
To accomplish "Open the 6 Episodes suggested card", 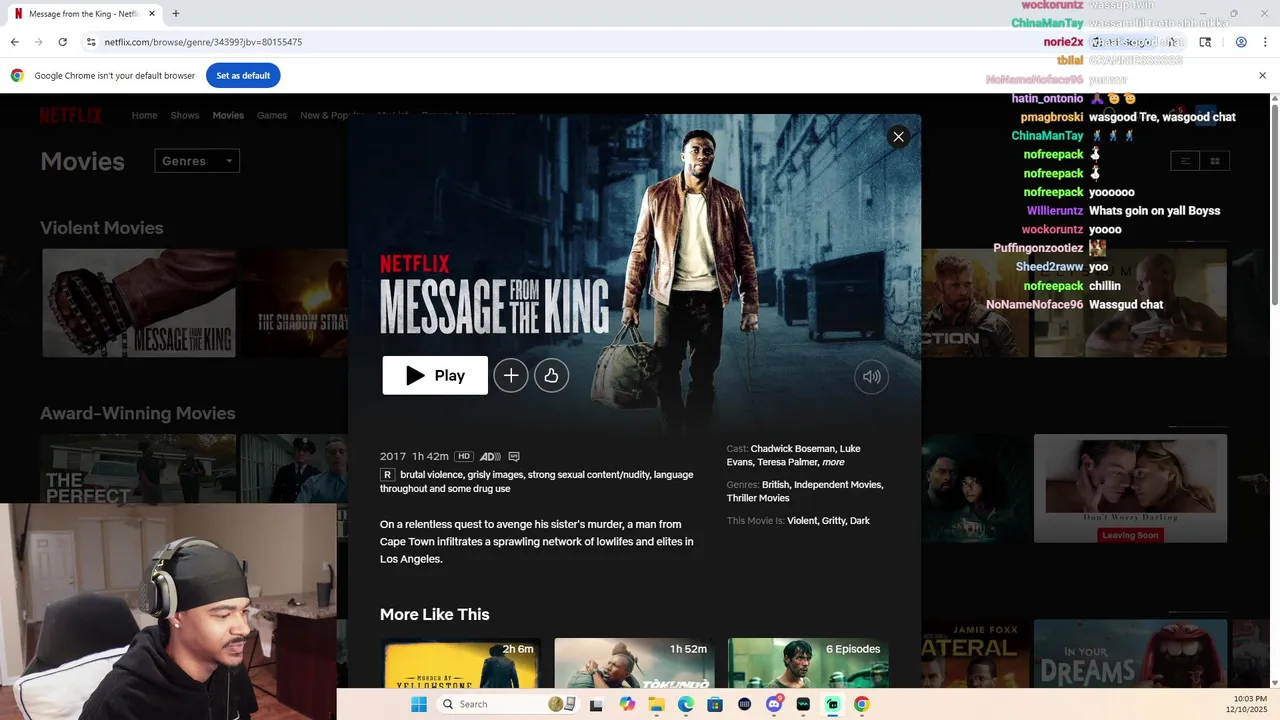I will click(x=808, y=663).
